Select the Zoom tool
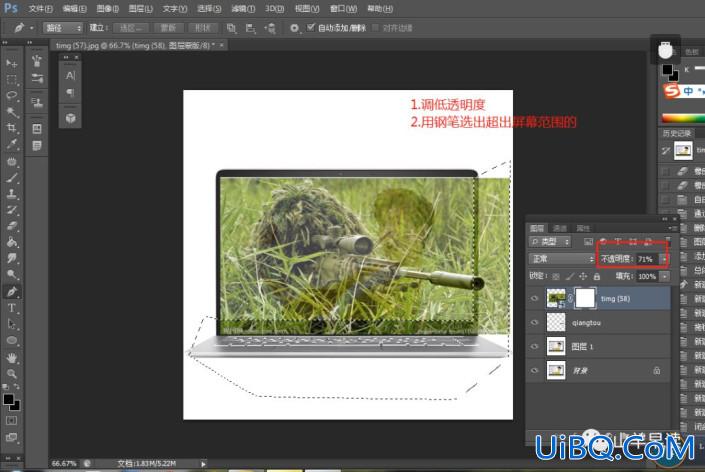Screen dimensions: 705x472 point(12,374)
